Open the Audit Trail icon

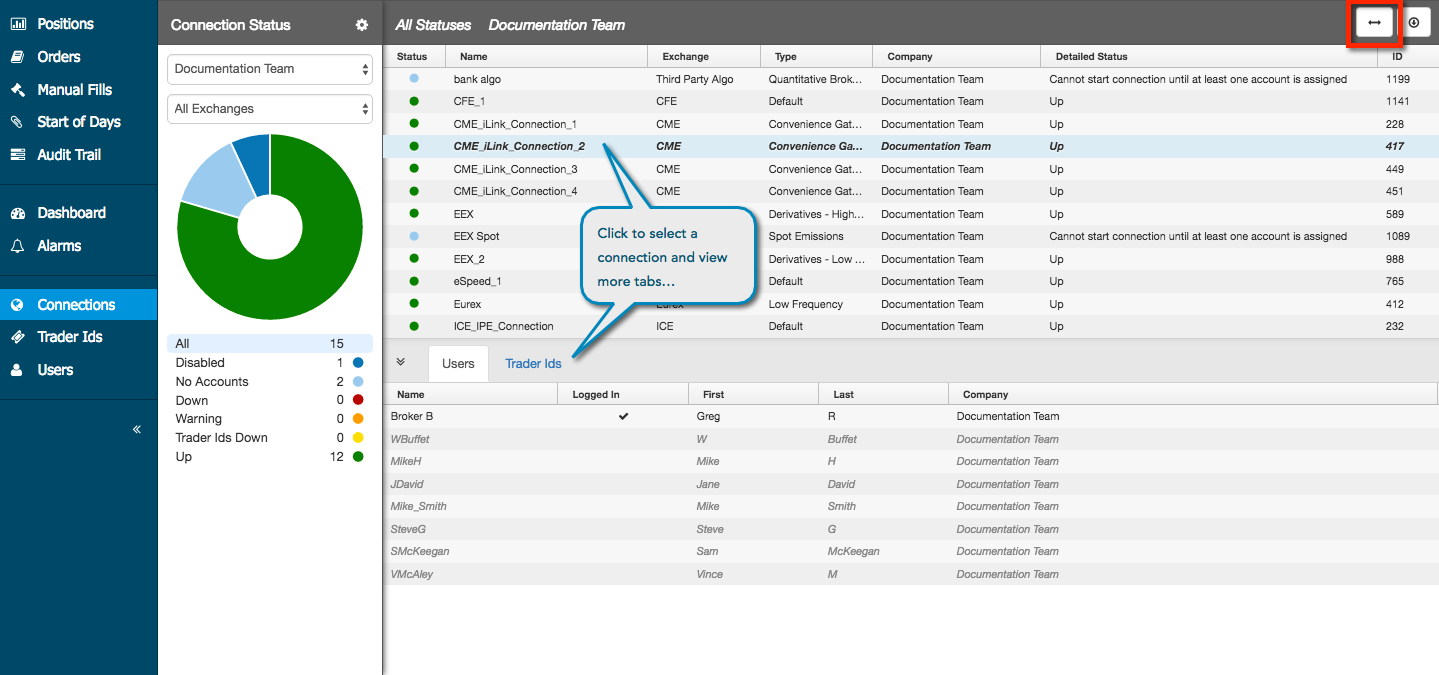[x=17, y=155]
